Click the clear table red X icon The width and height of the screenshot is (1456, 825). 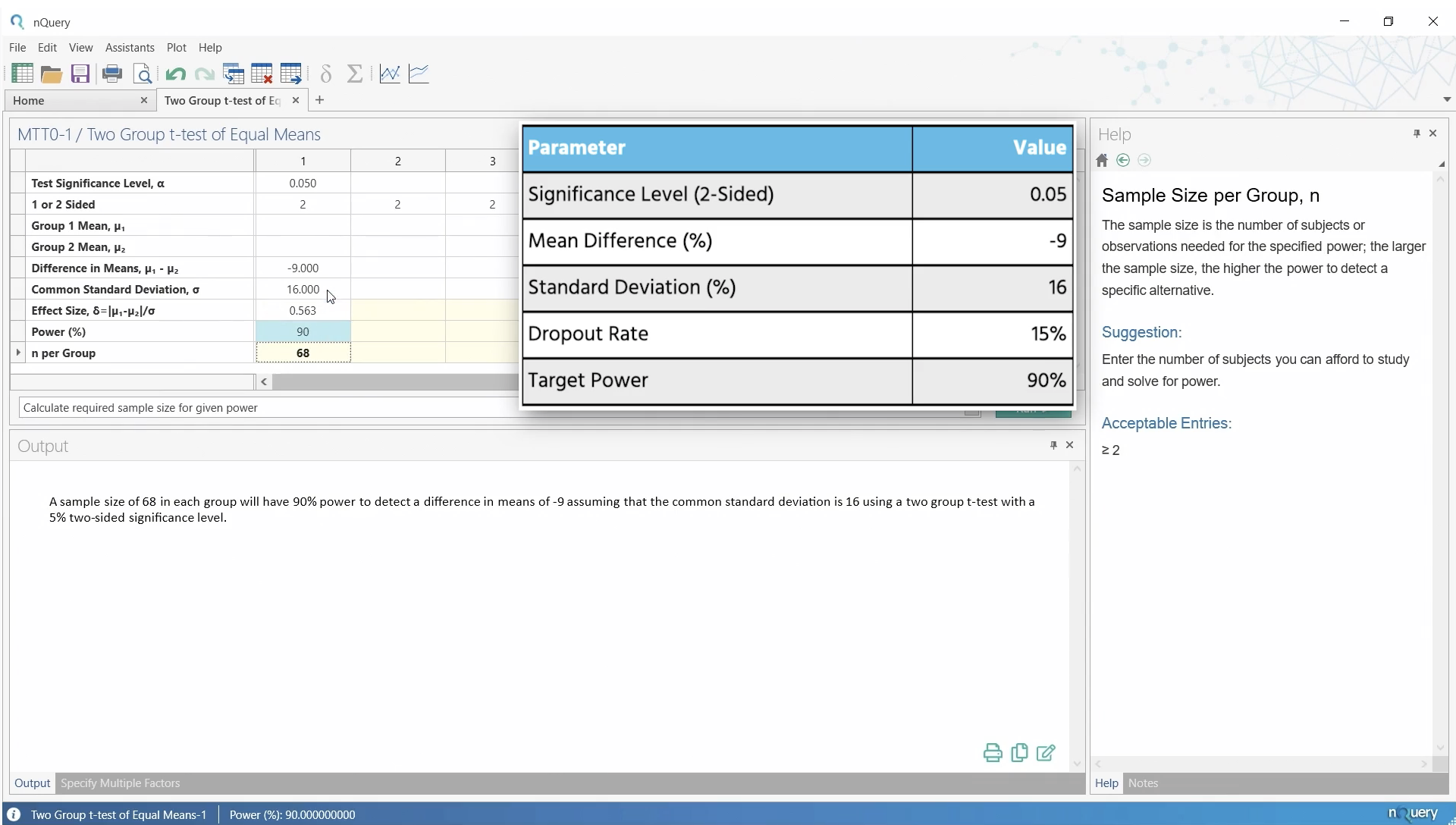point(262,74)
